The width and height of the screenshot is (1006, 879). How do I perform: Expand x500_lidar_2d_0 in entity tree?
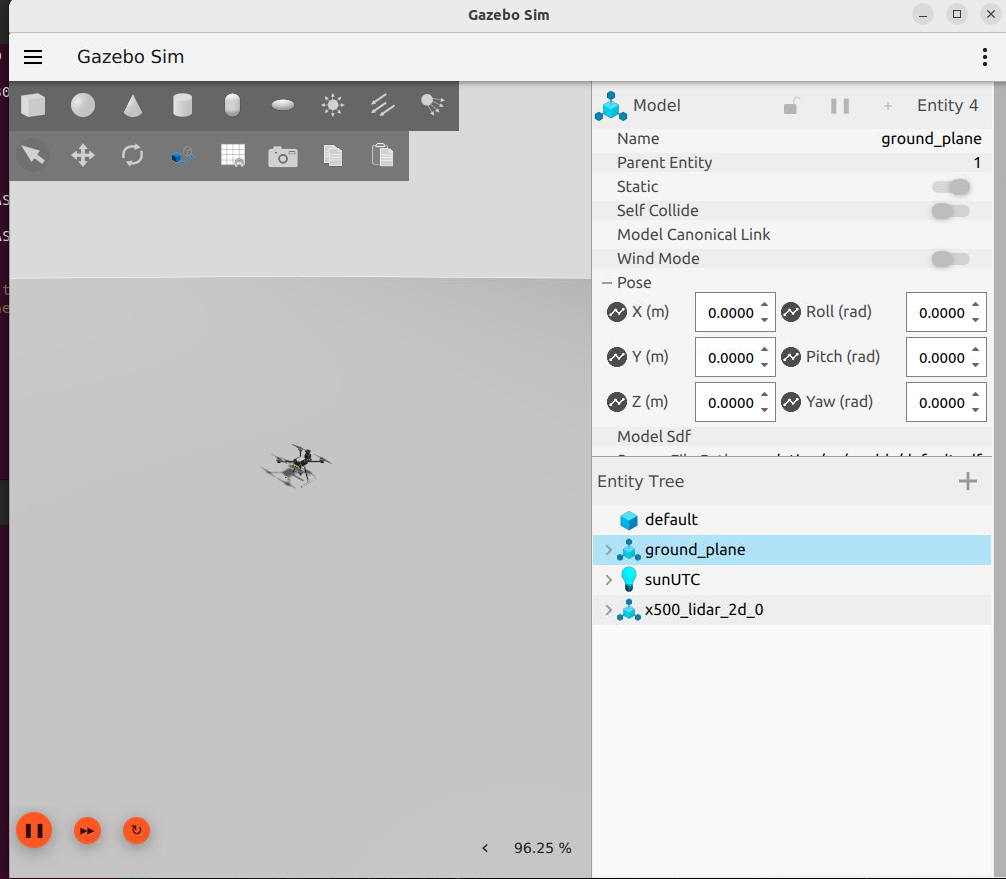[608, 610]
